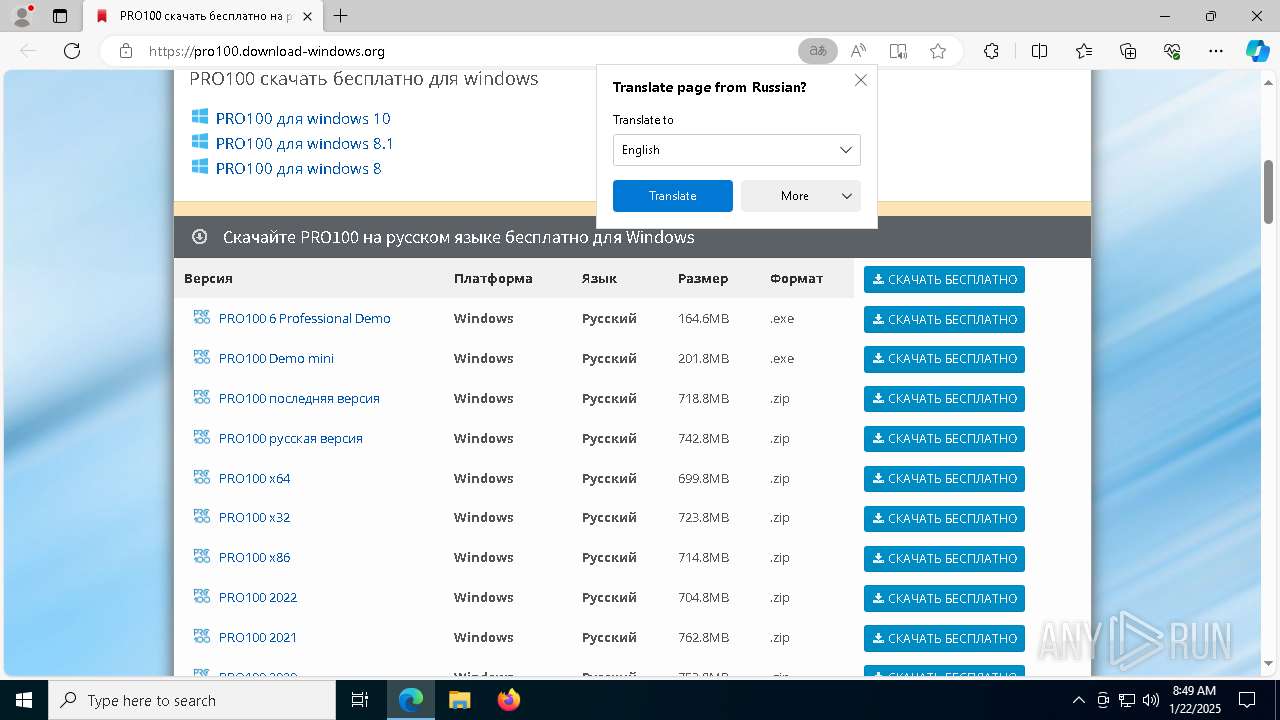Open the Windows Start menu
1280x720 pixels.
pyautogui.click(x=24, y=700)
